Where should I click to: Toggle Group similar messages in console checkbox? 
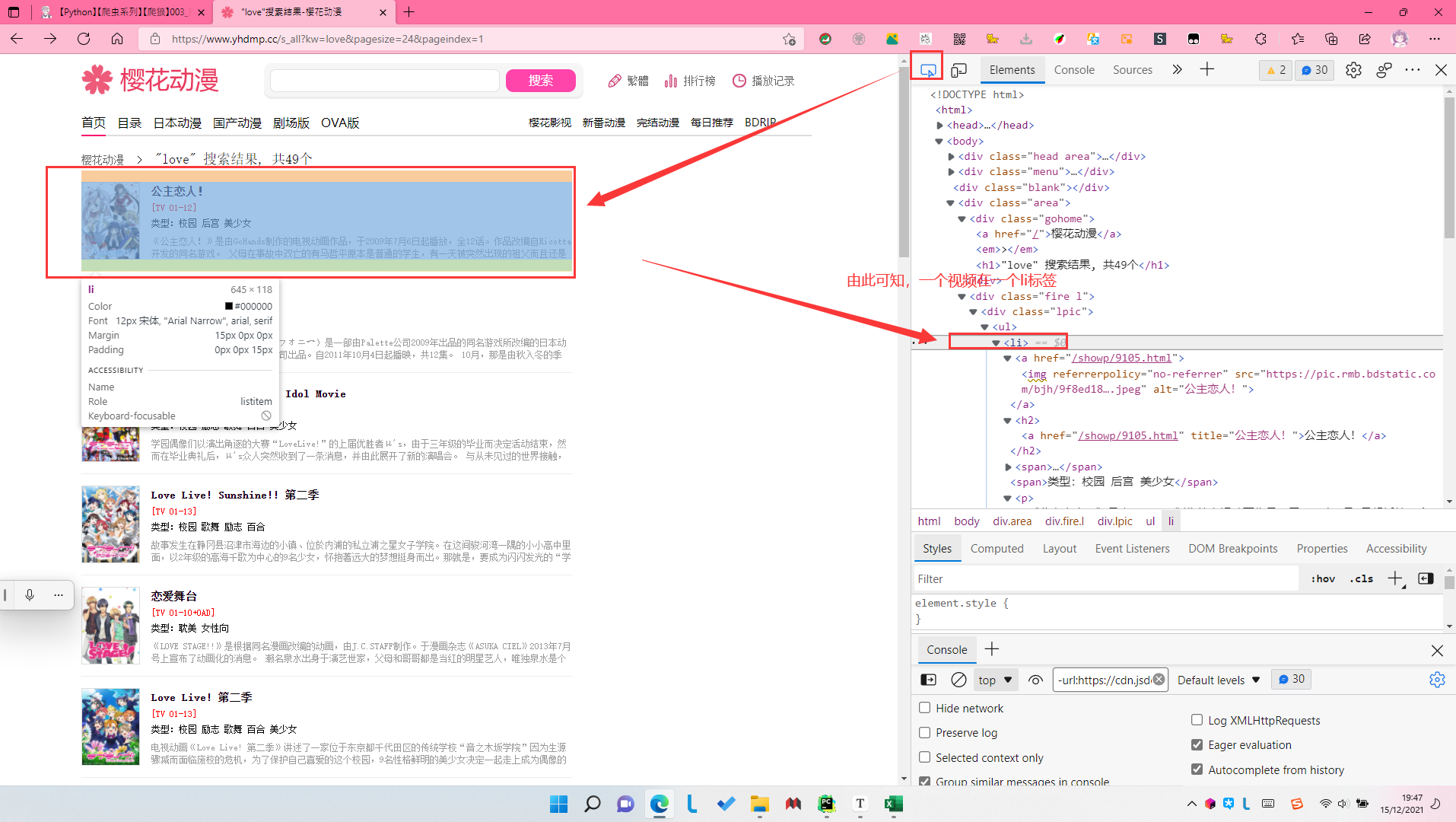[924, 782]
